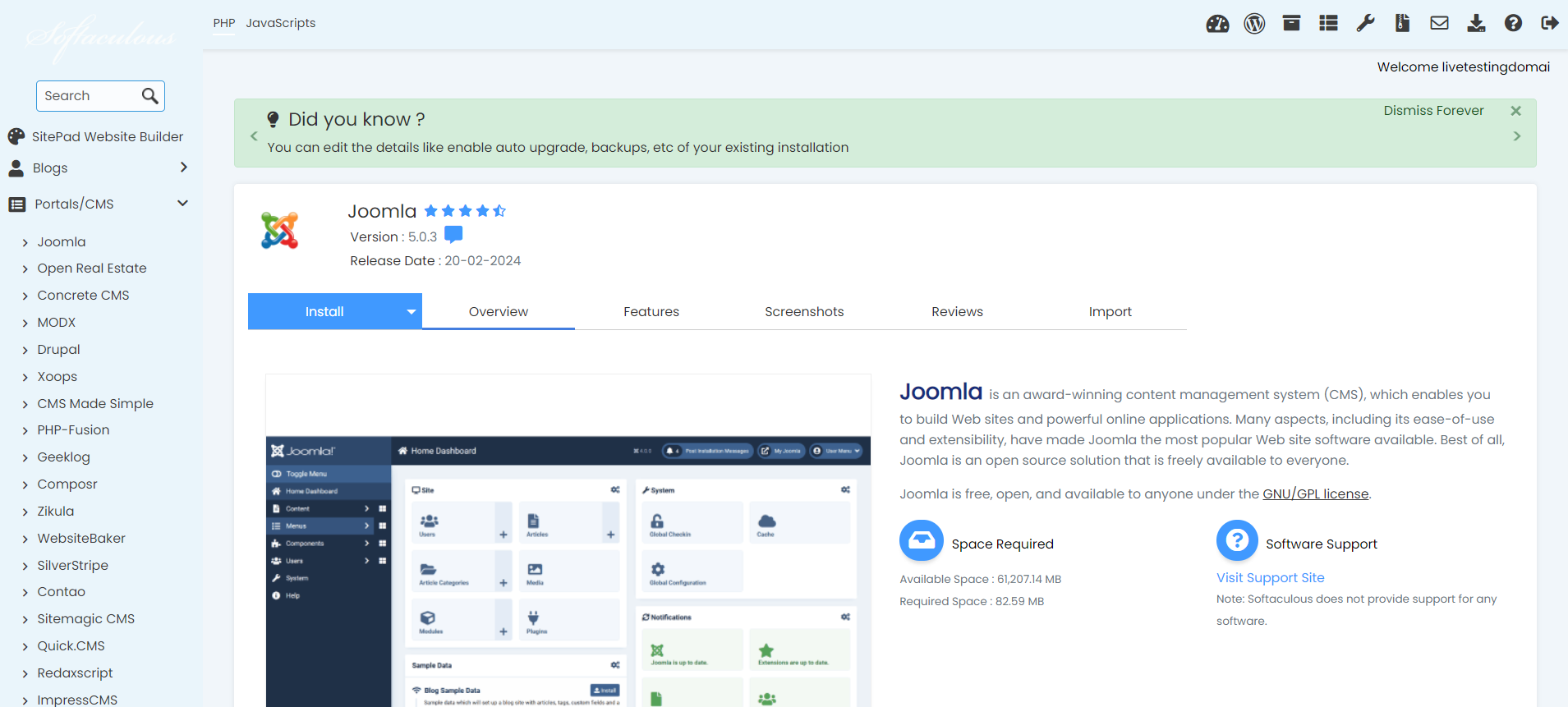Show next tip with right chevron
The width and height of the screenshot is (1568, 707).
(x=1517, y=136)
